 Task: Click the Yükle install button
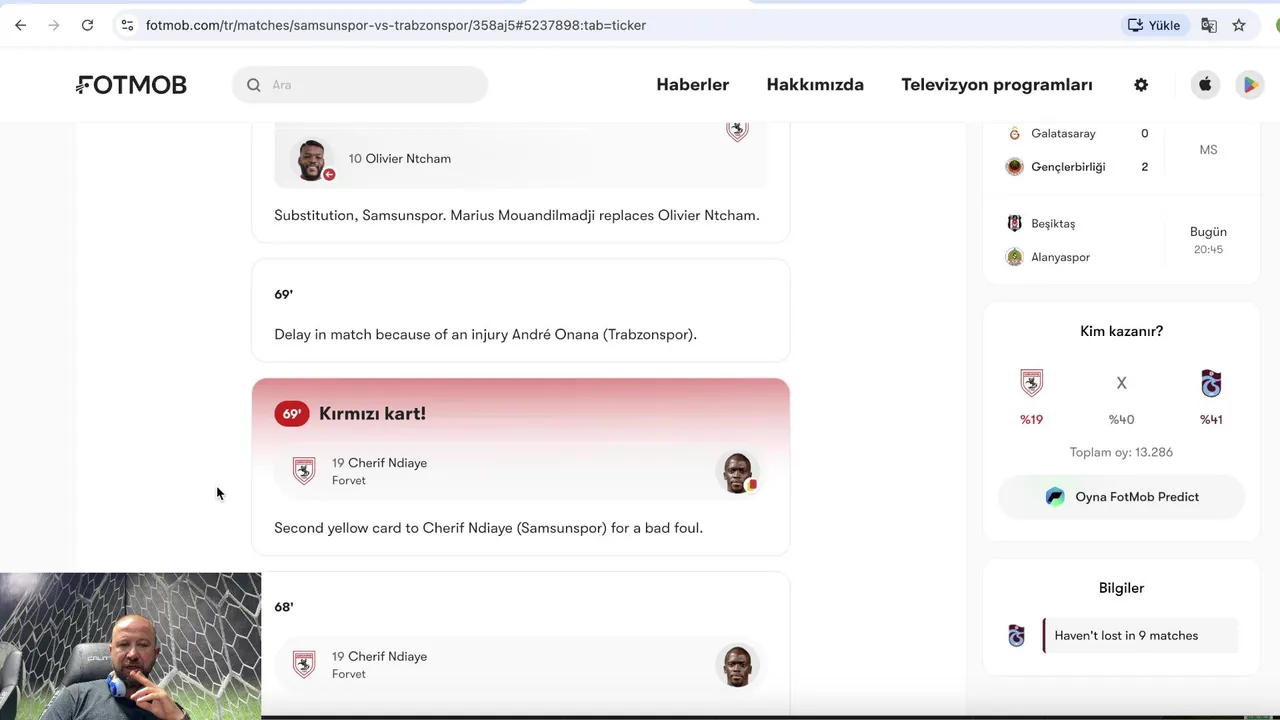click(1154, 25)
